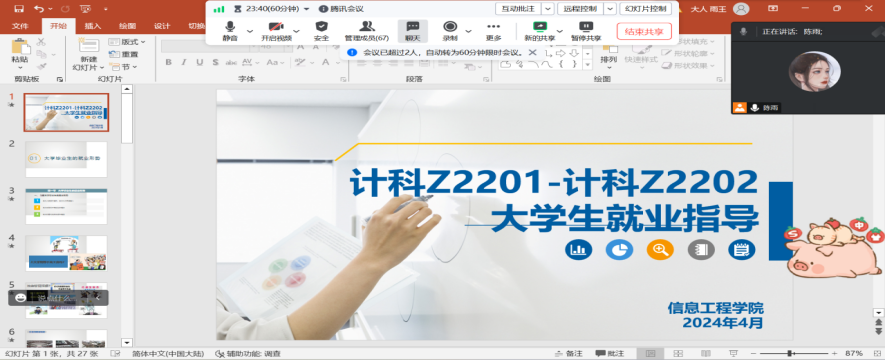Click the 幻灯片控制 button
This screenshot has height=360, width=885.
(646, 9)
